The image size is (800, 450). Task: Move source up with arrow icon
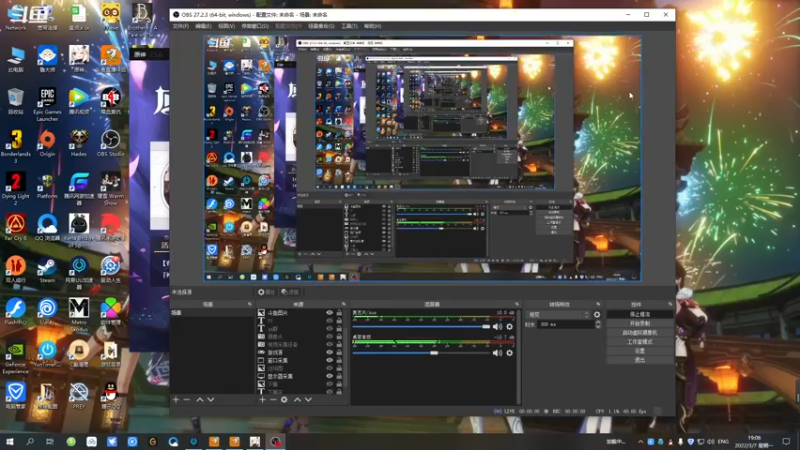(297, 399)
